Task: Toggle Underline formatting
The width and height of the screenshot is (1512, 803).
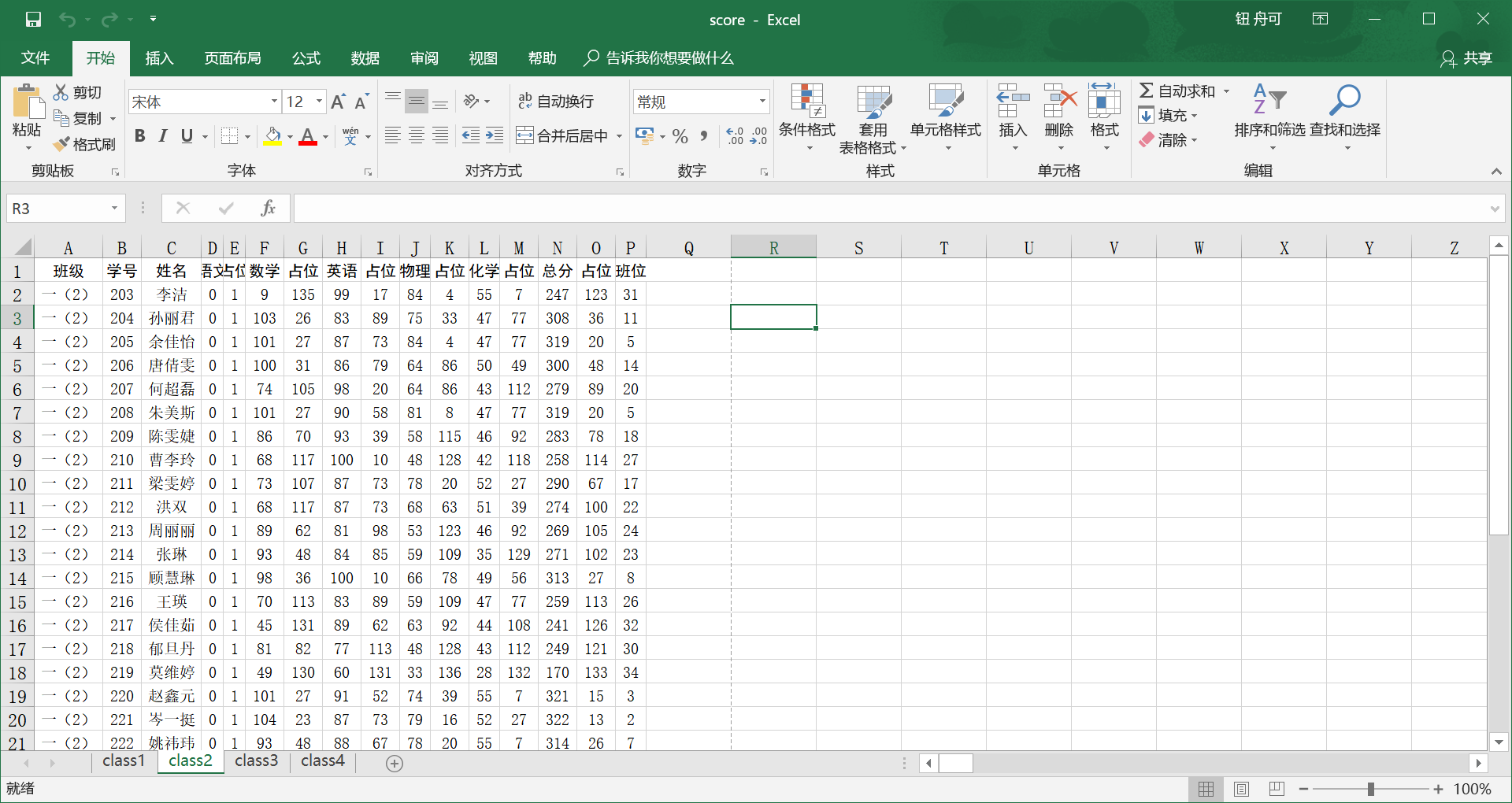Action: pyautogui.click(x=187, y=136)
